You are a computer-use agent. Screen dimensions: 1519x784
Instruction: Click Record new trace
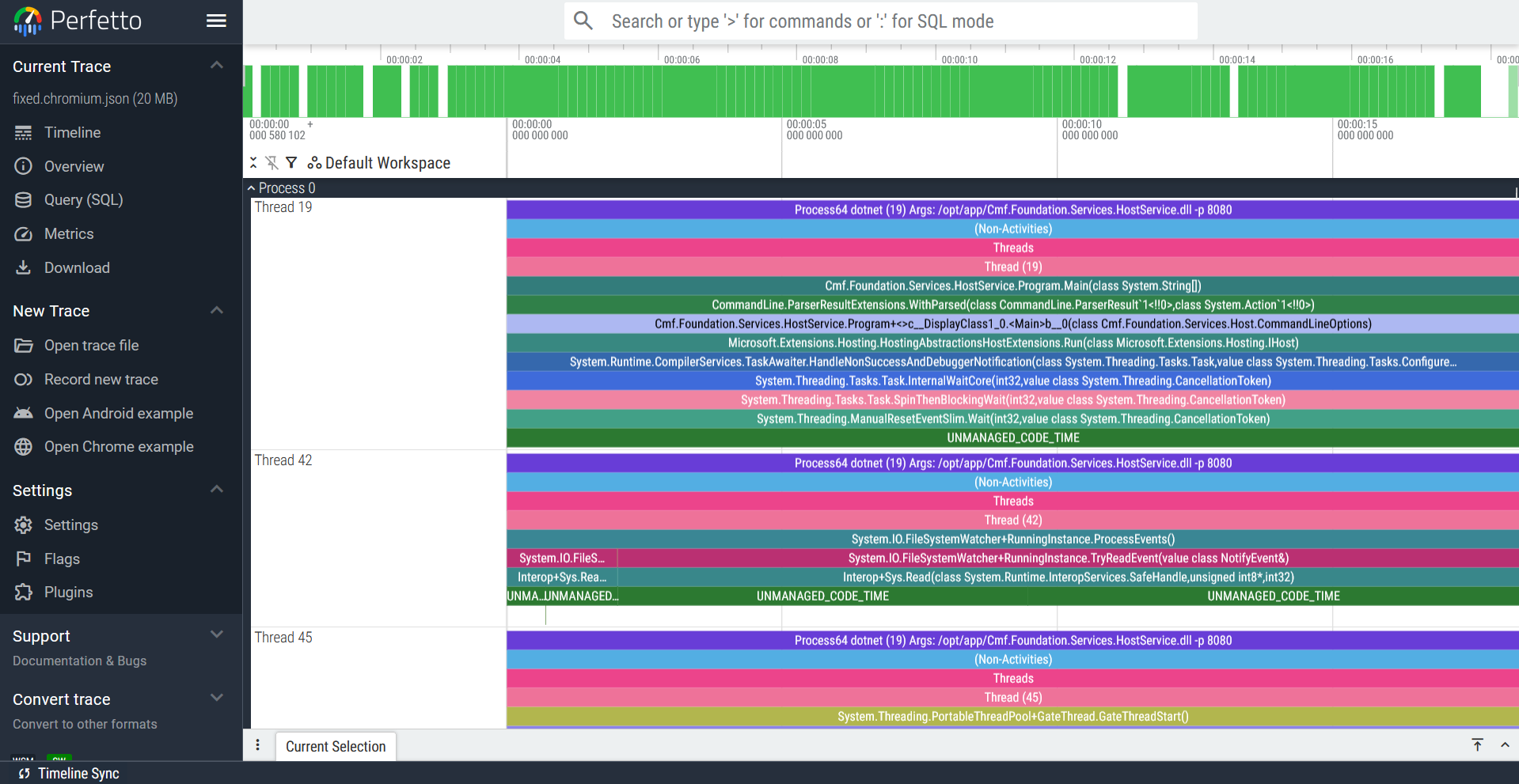coord(101,380)
